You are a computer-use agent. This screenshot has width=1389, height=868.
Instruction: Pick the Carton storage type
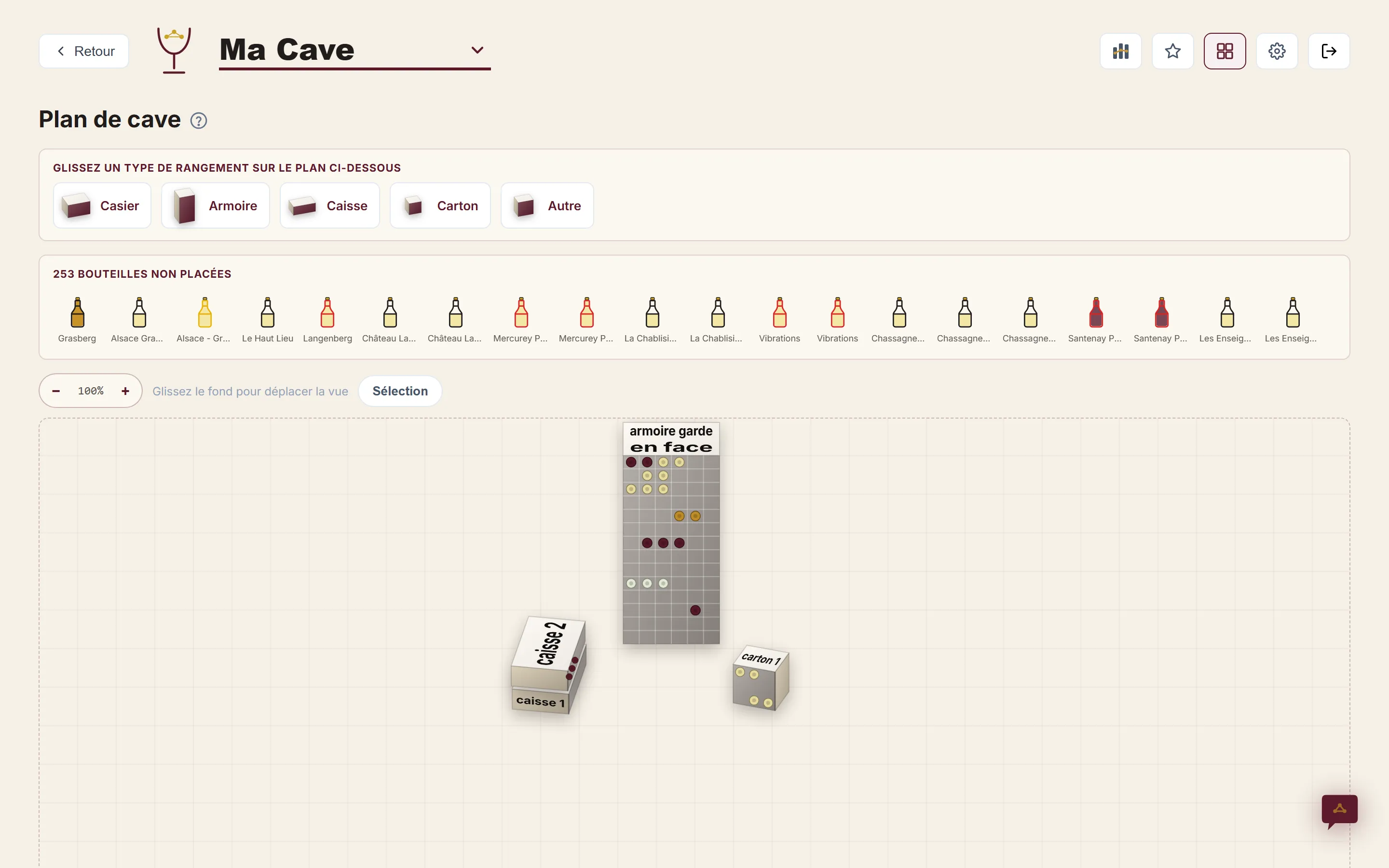click(x=440, y=205)
